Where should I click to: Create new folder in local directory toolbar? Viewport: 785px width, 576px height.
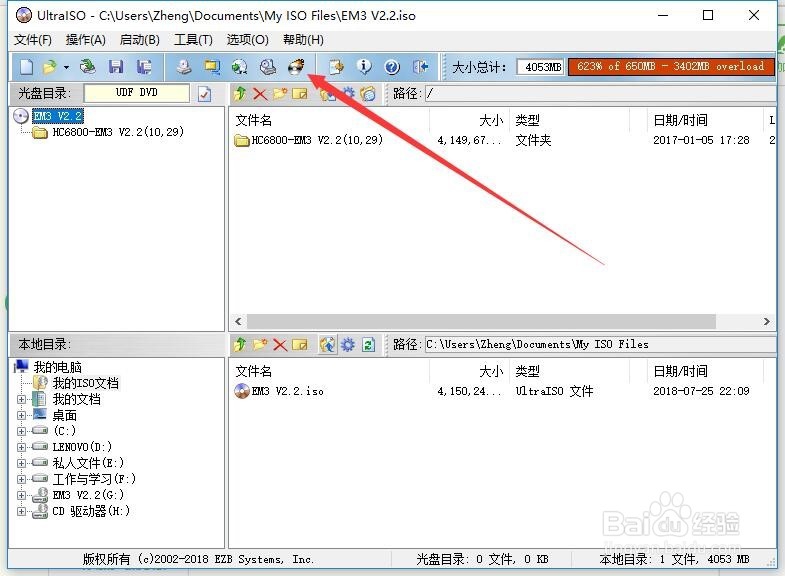tap(260, 344)
